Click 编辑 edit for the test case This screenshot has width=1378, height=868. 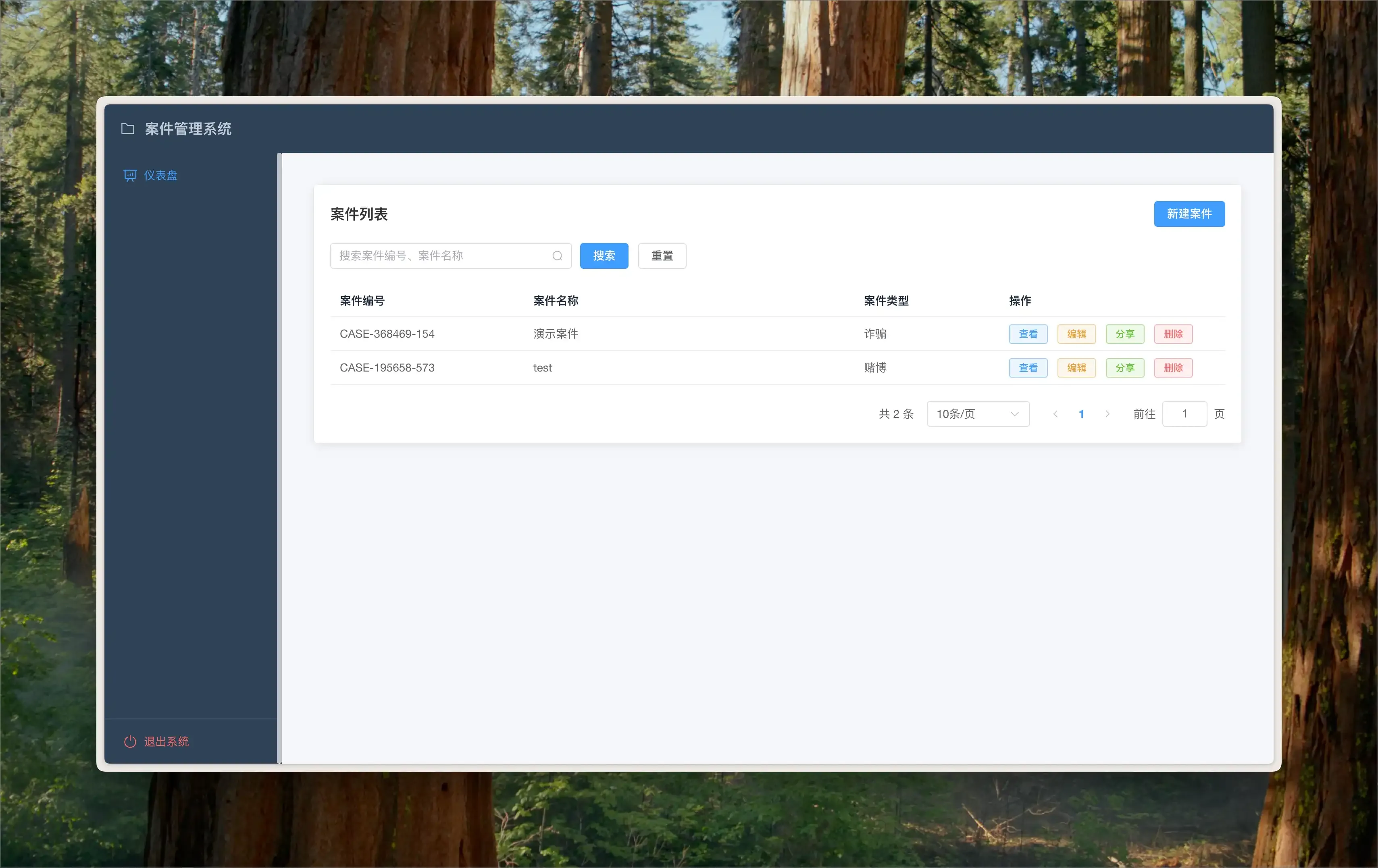(x=1076, y=368)
